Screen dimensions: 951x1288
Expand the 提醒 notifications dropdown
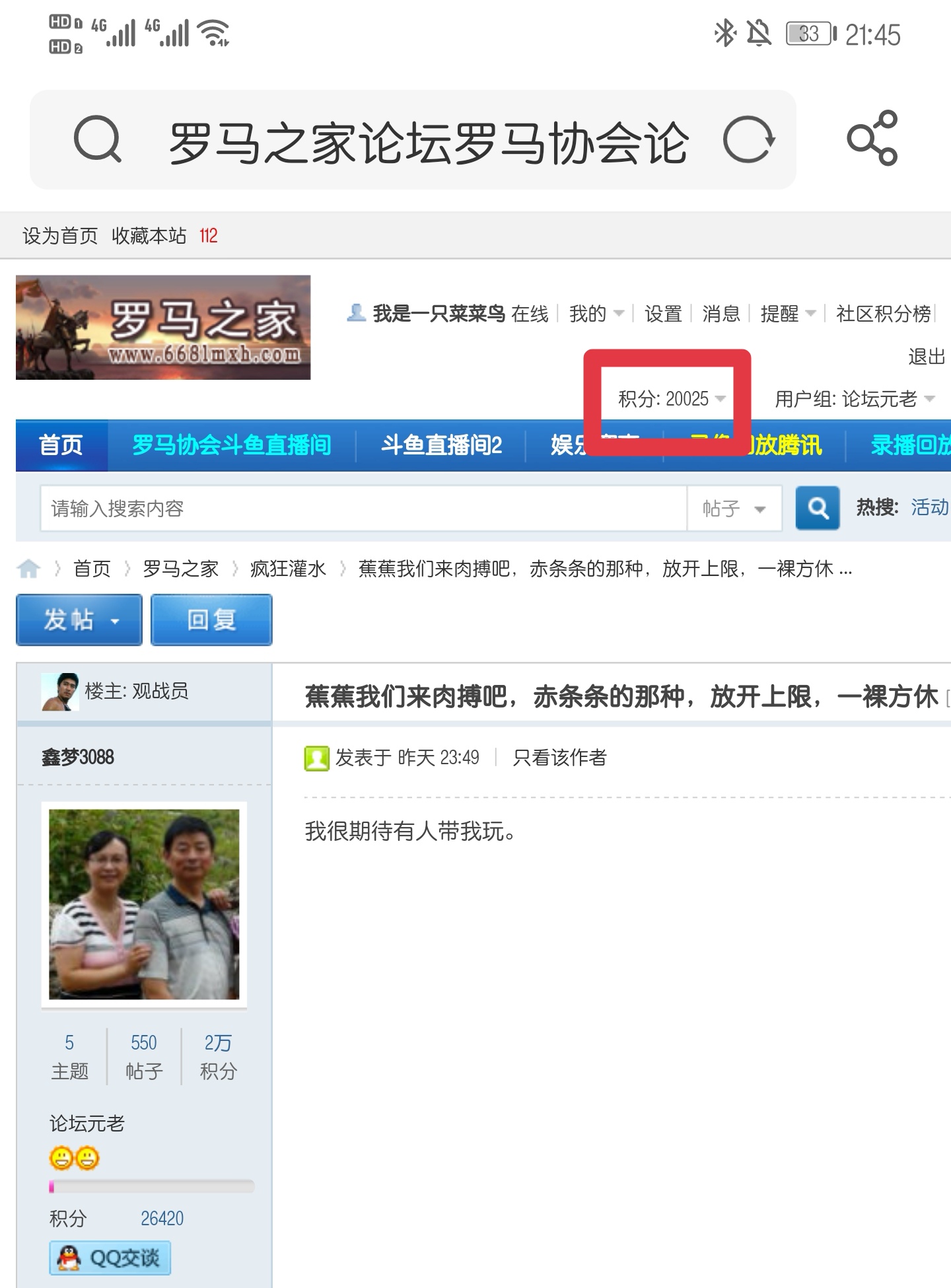[x=789, y=314]
